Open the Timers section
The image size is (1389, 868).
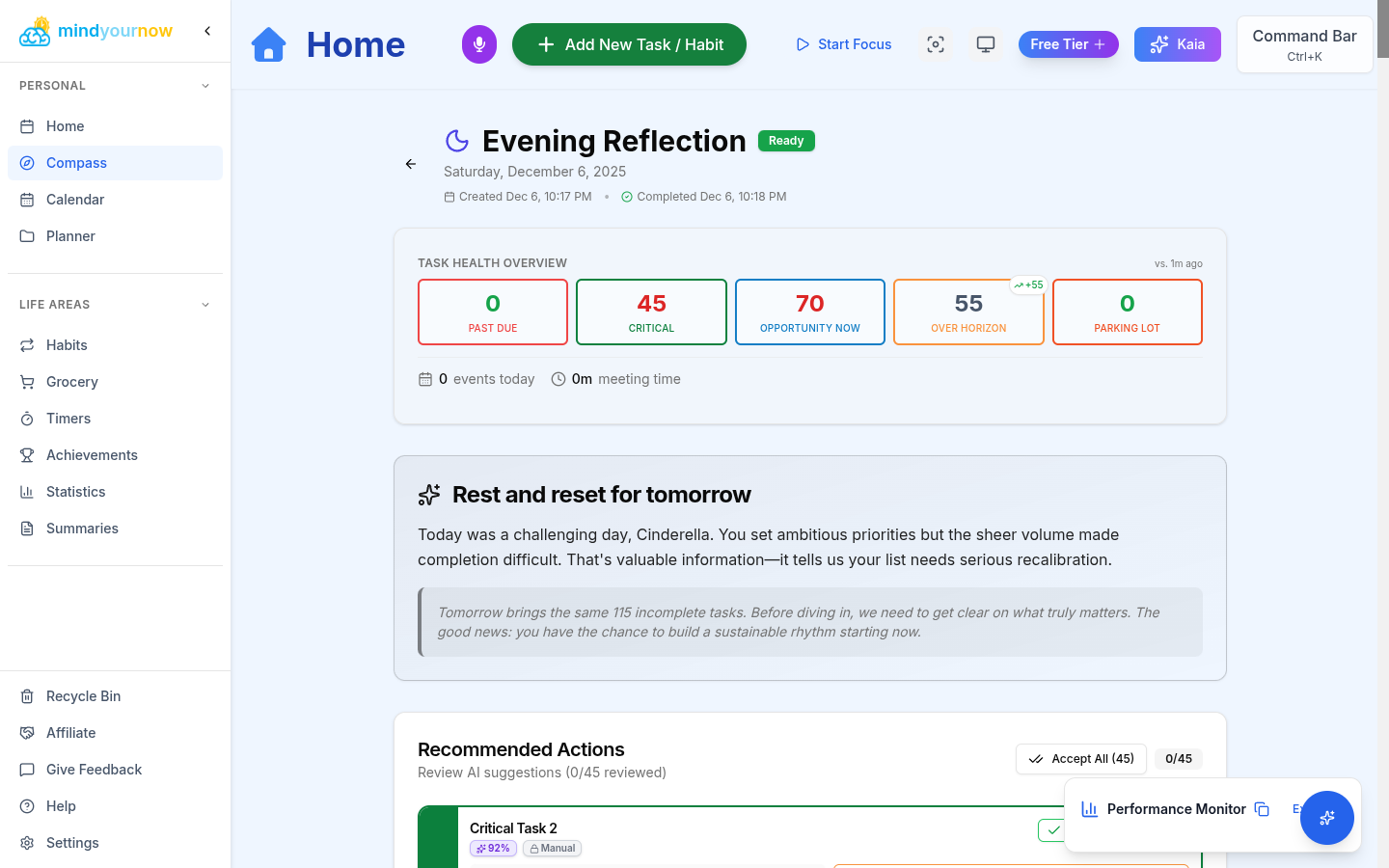pos(68,418)
